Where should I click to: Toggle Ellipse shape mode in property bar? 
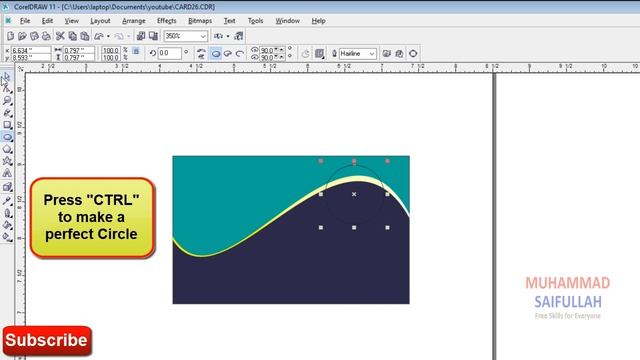[216, 53]
